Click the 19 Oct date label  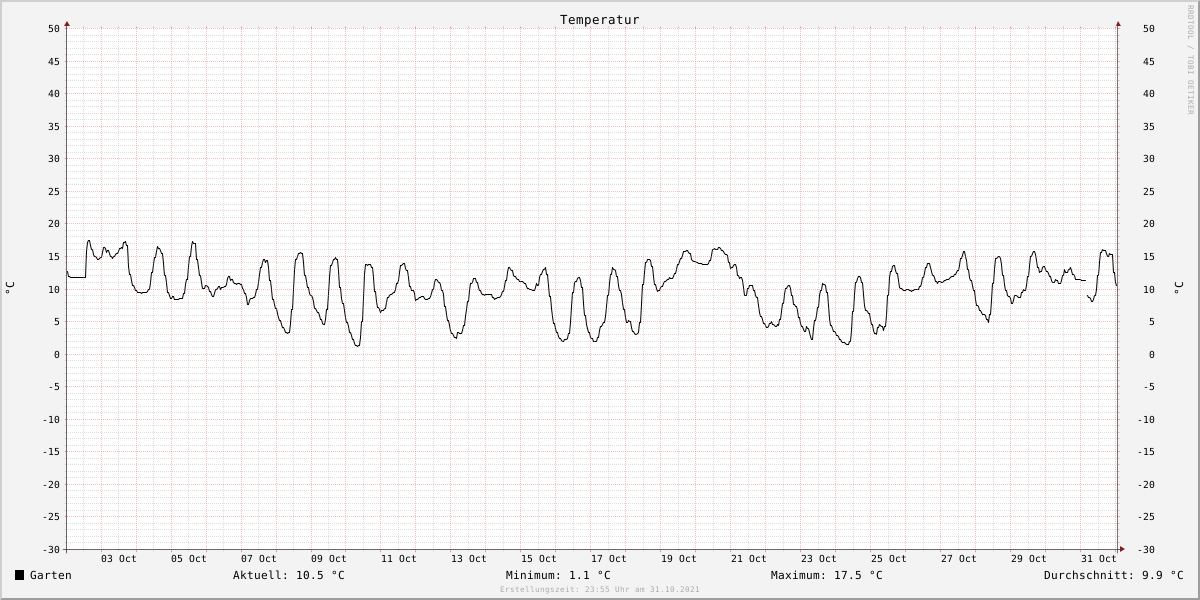click(x=679, y=559)
